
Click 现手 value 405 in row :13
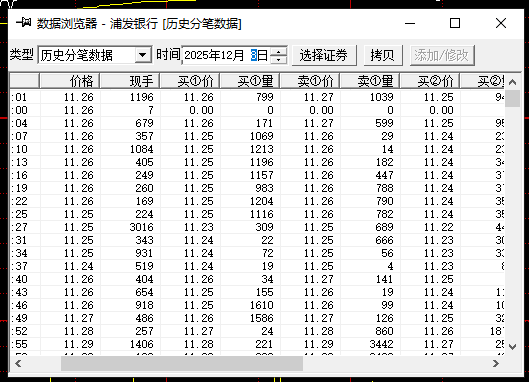pos(144,162)
